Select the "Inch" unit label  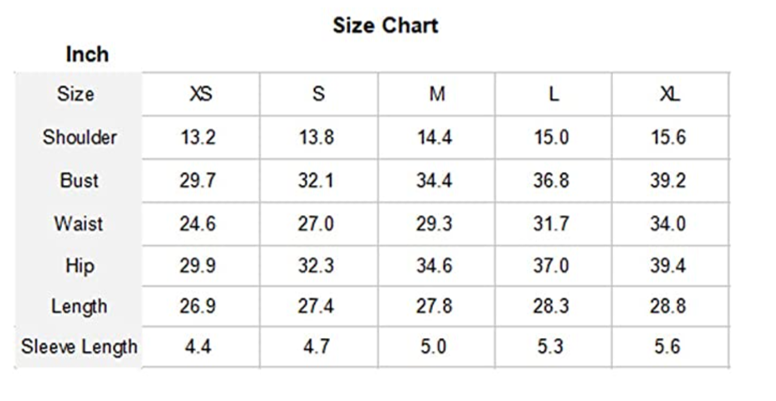[x=87, y=54]
